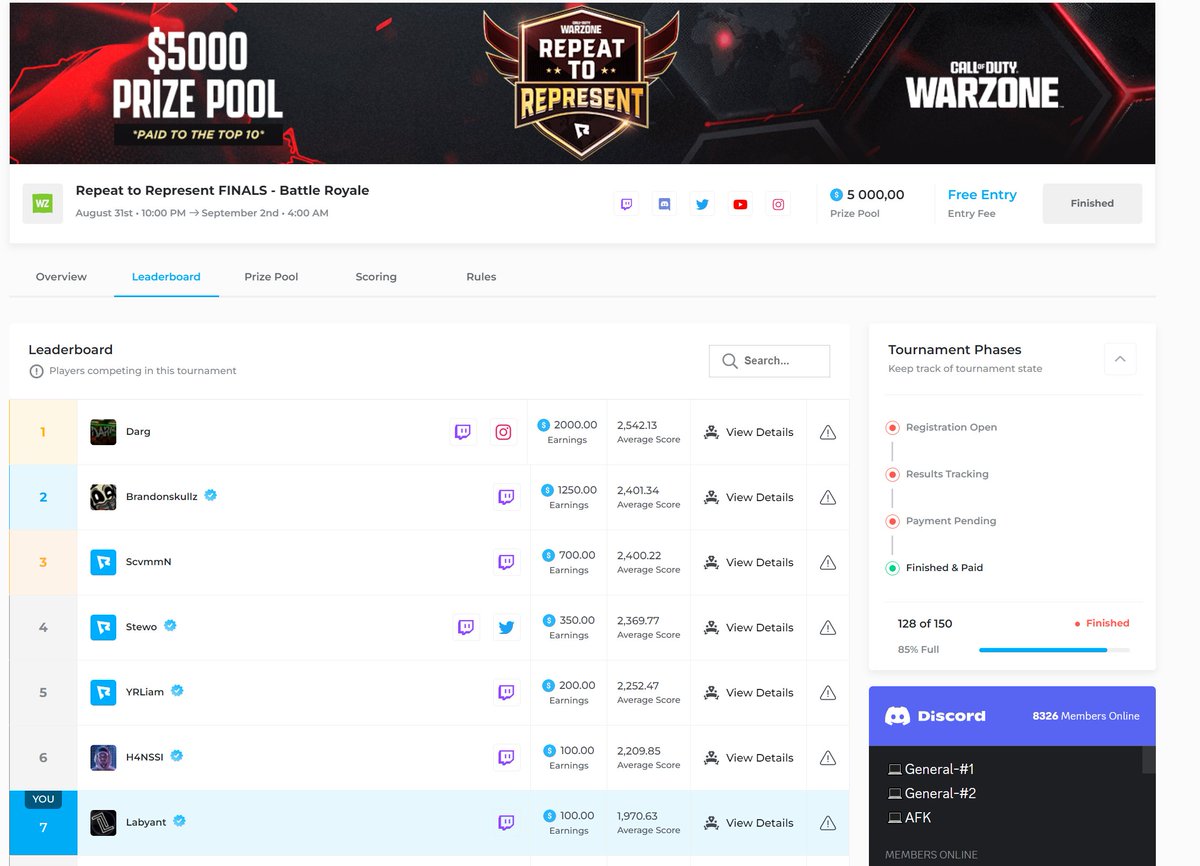The height and width of the screenshot is (866, 1200).
Task: Click the YouTube icon near the tournament title
Action: coord(740,203)
